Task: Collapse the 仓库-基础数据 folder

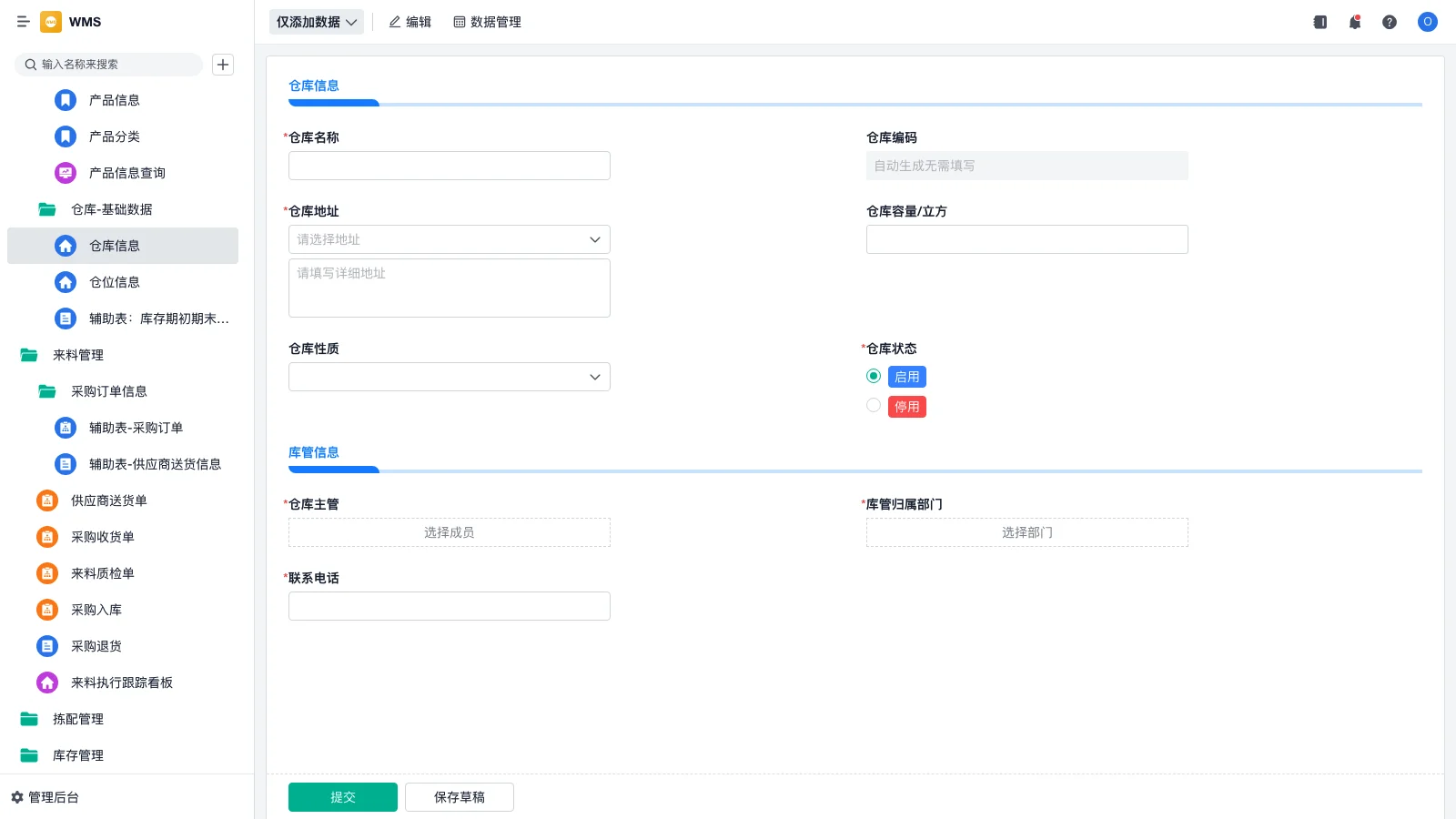Action: tap(47, 209)
